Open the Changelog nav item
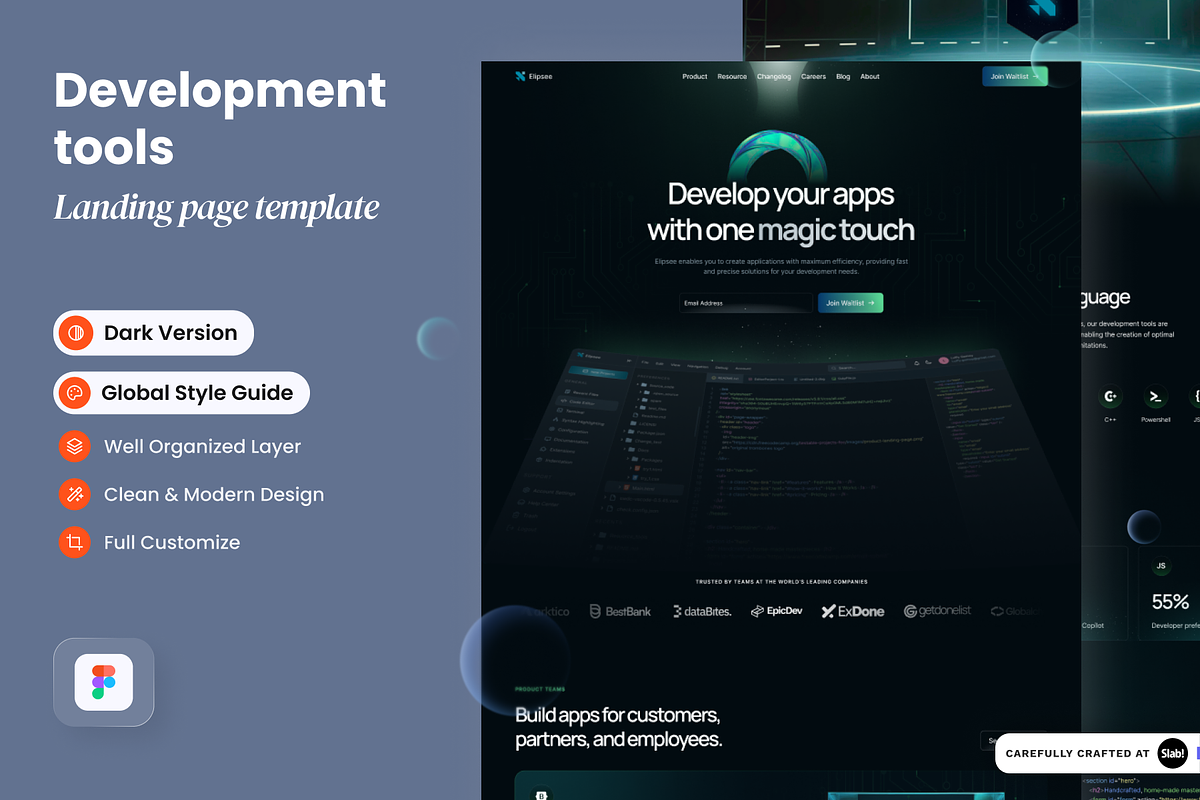Image resolution: width=1200 pixels, height=800 pixels. (774, 77)
